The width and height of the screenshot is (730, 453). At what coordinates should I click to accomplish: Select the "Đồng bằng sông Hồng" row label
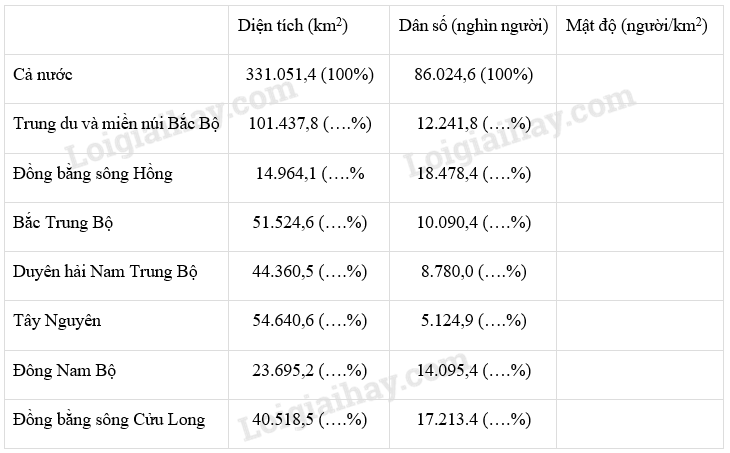[x=93, y=174]
